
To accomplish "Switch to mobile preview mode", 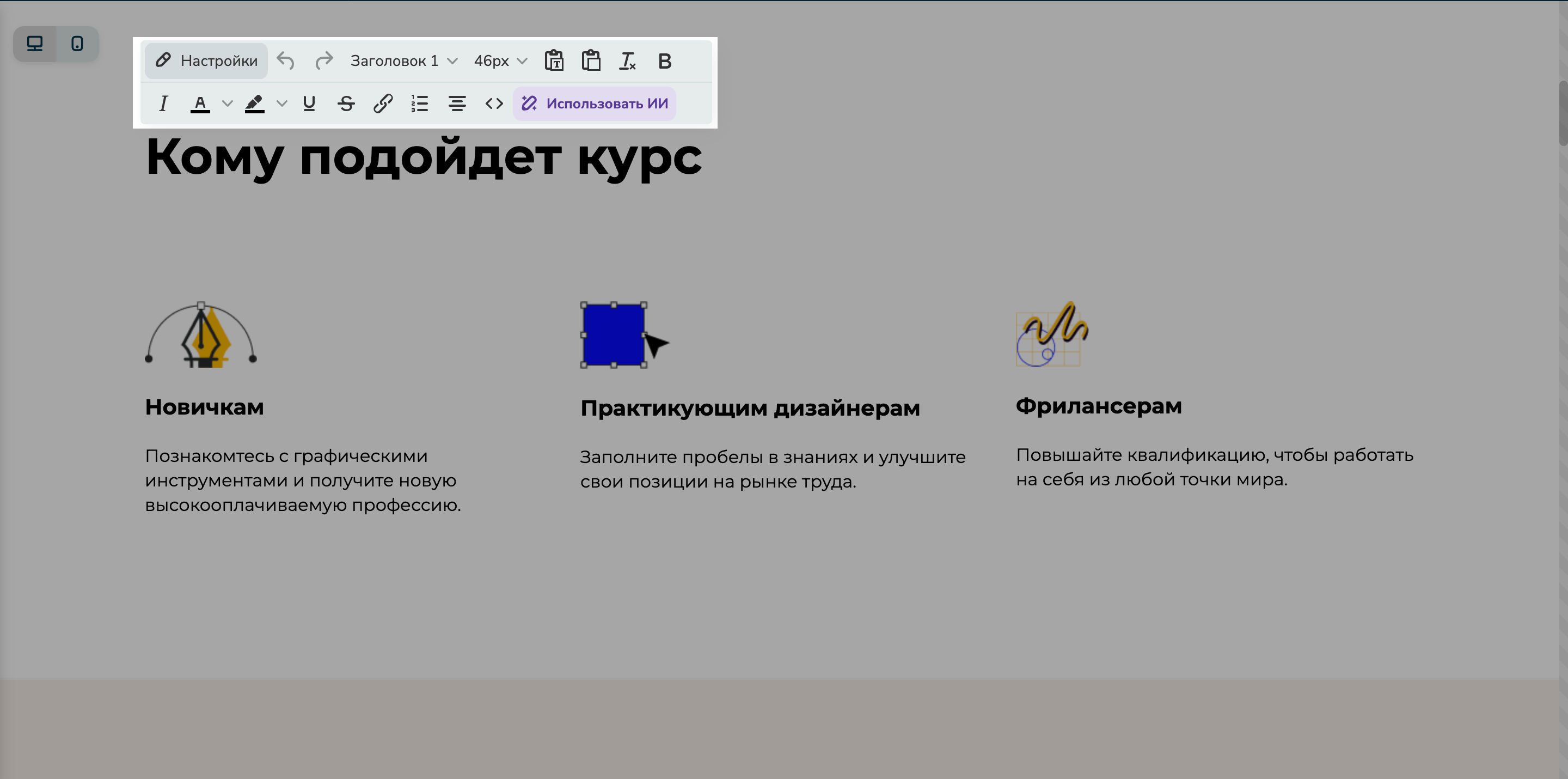I will point(78,43).
